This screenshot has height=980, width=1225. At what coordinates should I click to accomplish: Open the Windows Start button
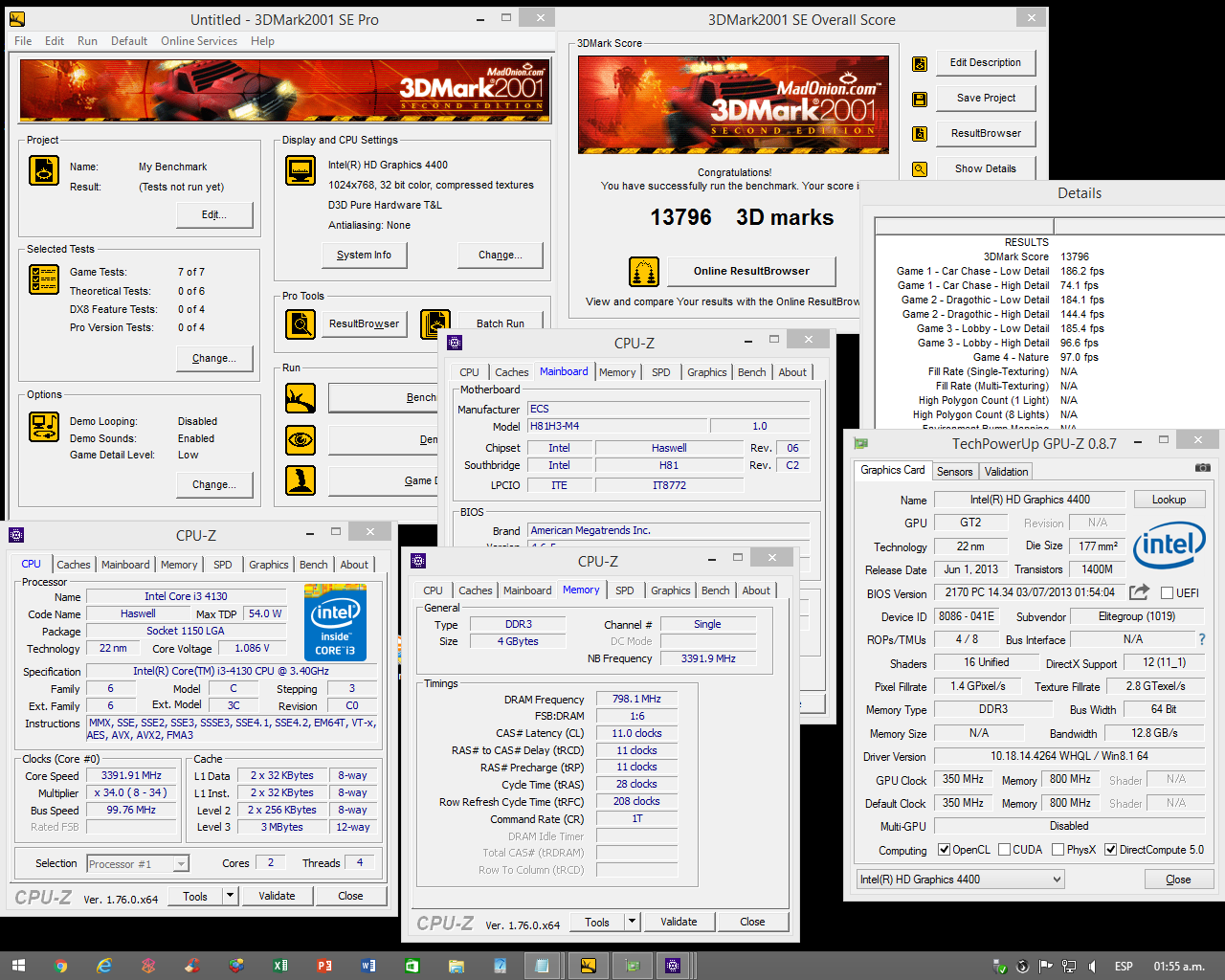point(18,966)
